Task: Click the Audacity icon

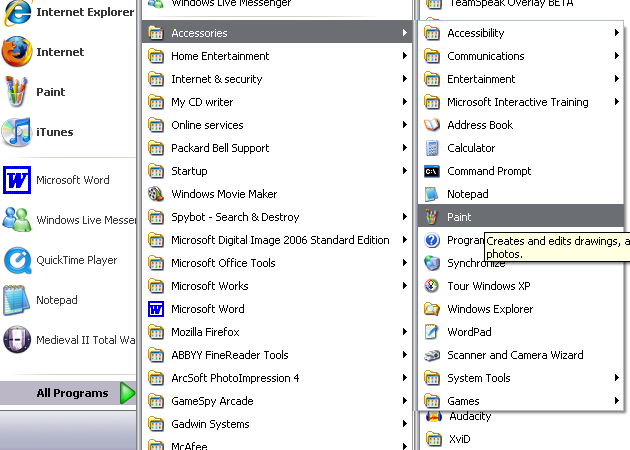Action: point(434,417)
